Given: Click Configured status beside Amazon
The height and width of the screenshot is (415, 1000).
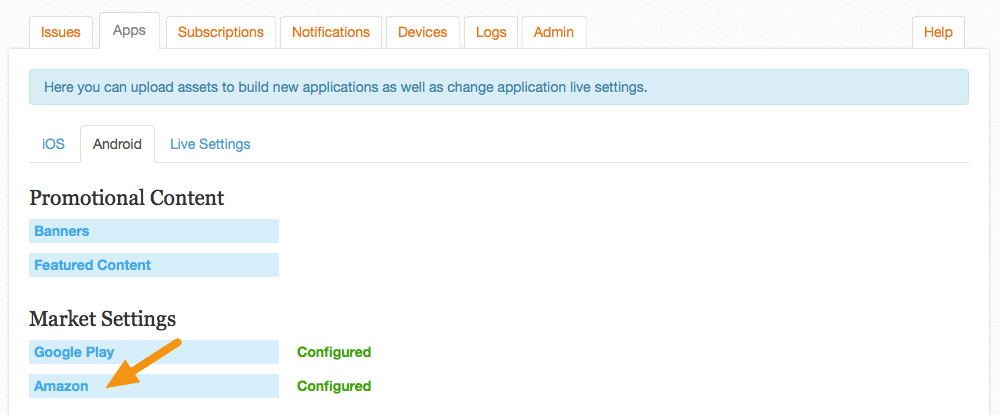Looking at the screenshot, I should click(x=334, y=386).
